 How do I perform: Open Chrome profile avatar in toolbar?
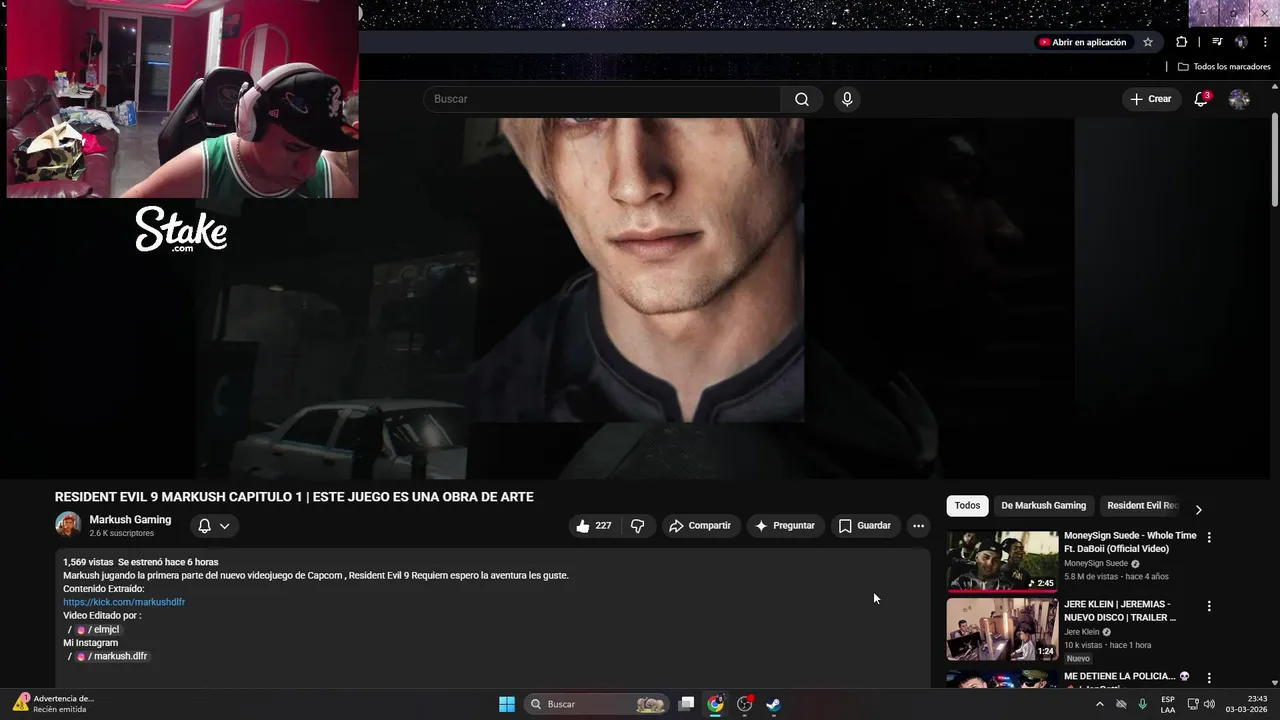tap(1241, 42)
